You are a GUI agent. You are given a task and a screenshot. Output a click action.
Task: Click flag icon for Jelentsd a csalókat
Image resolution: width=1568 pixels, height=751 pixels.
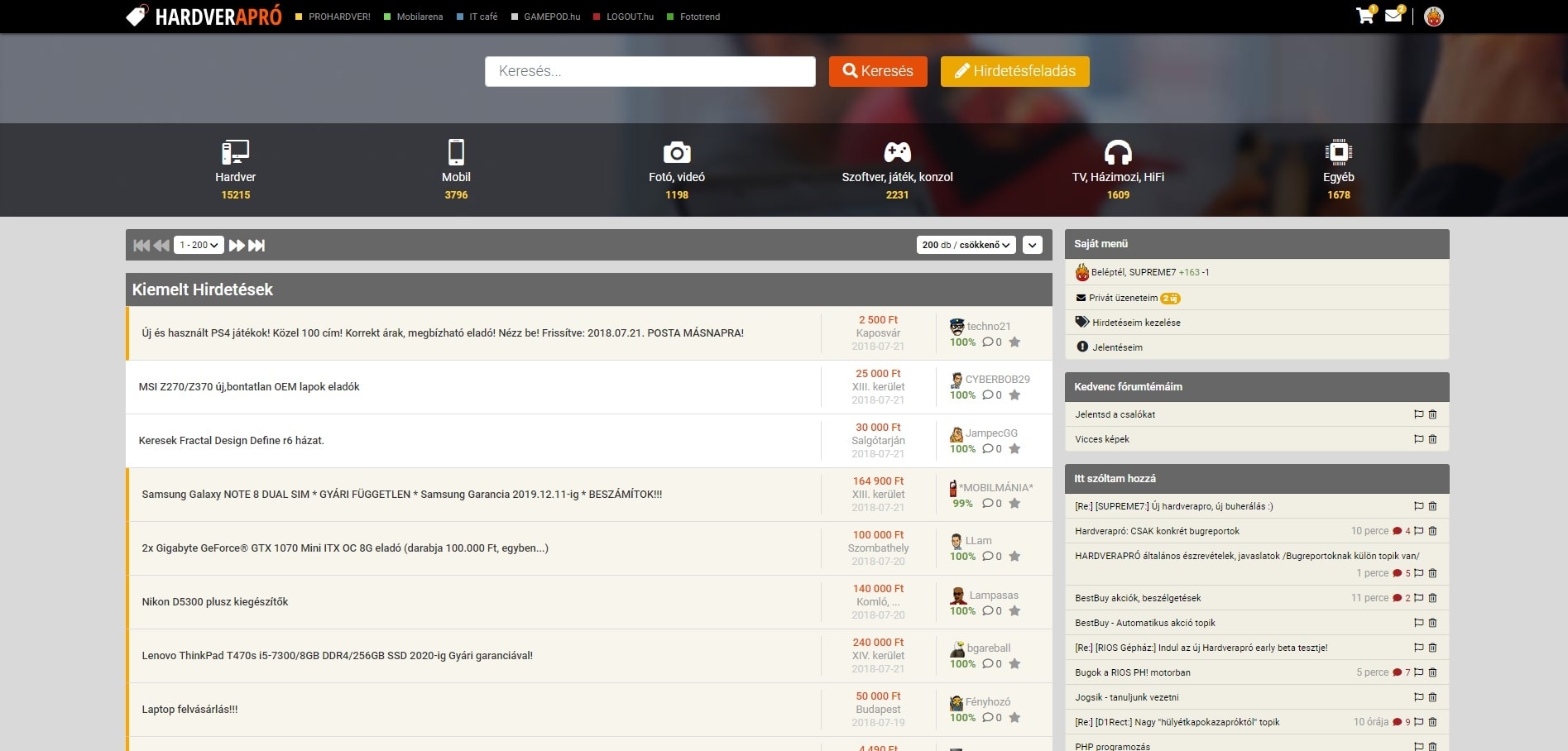point(1419,414)
